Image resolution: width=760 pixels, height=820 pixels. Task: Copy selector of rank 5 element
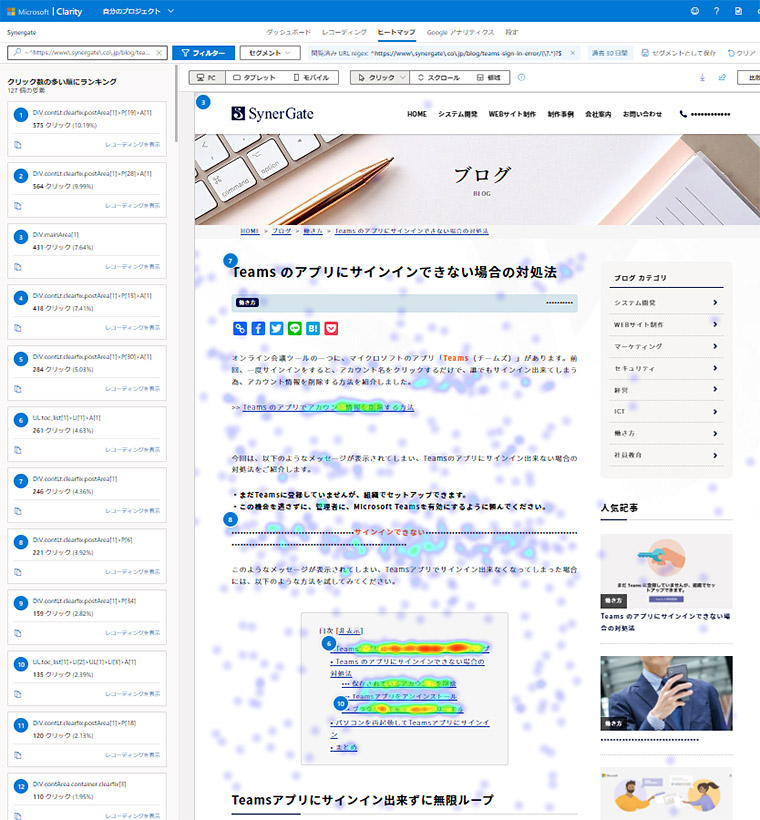pos(18,389)
